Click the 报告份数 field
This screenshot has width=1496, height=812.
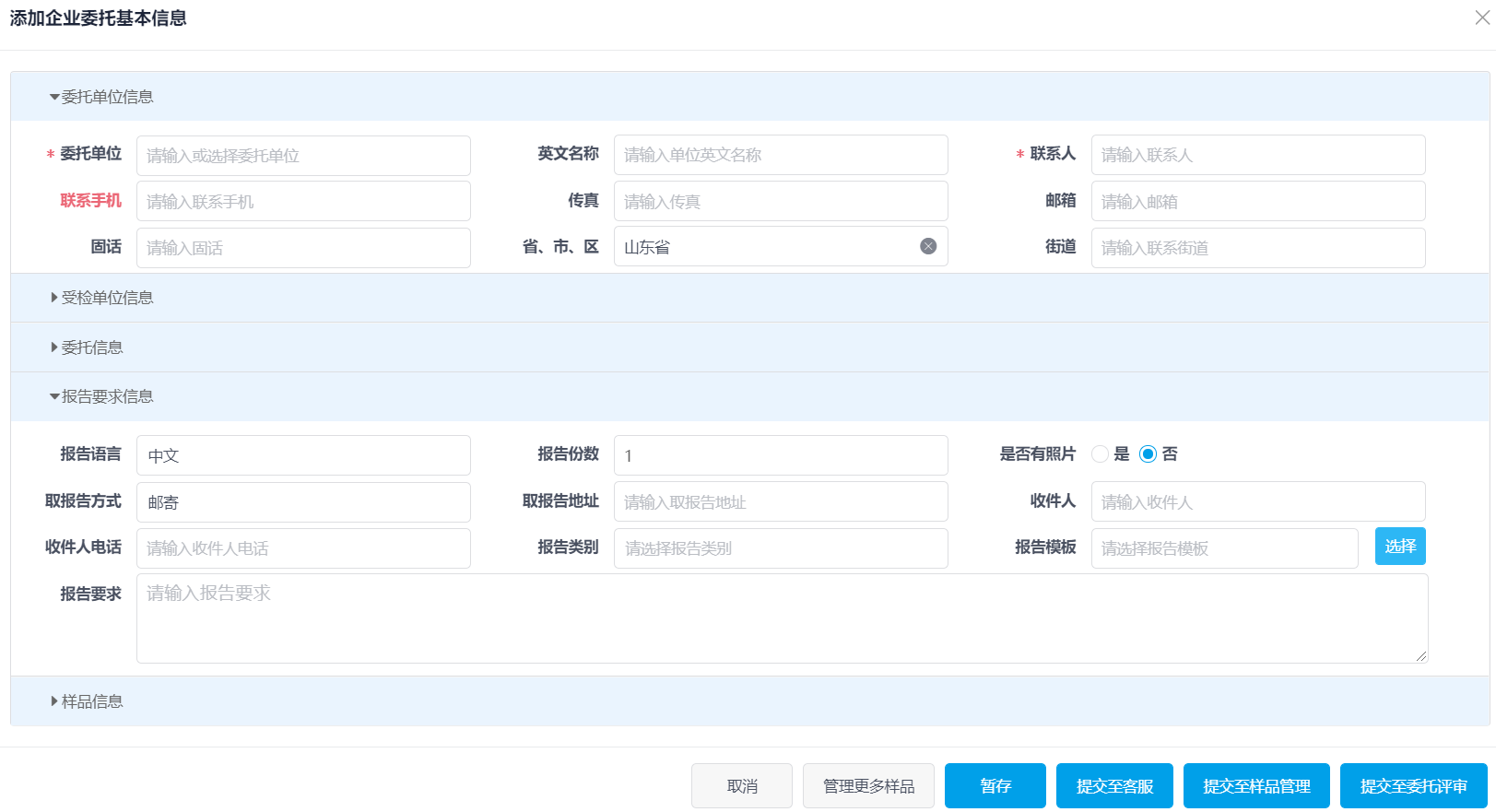point(781,455)
